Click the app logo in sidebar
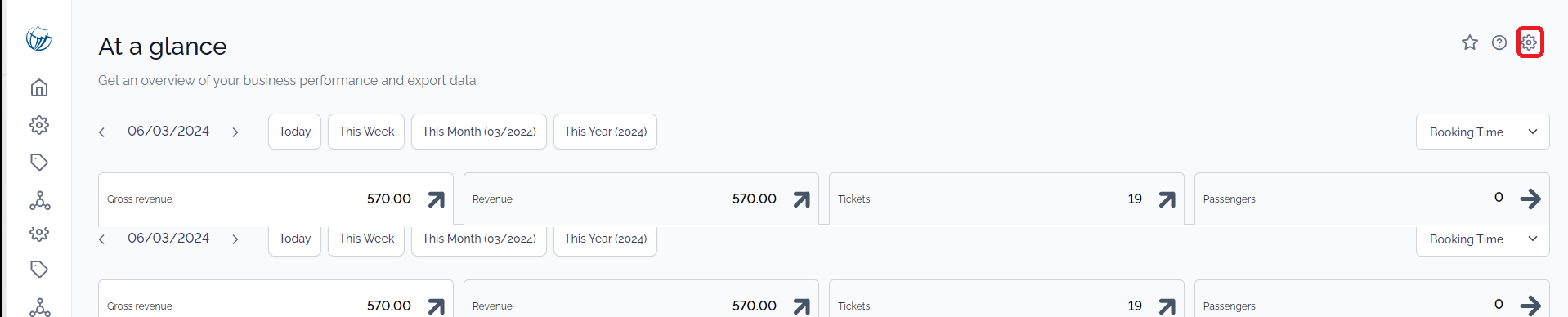 (39, 38)
